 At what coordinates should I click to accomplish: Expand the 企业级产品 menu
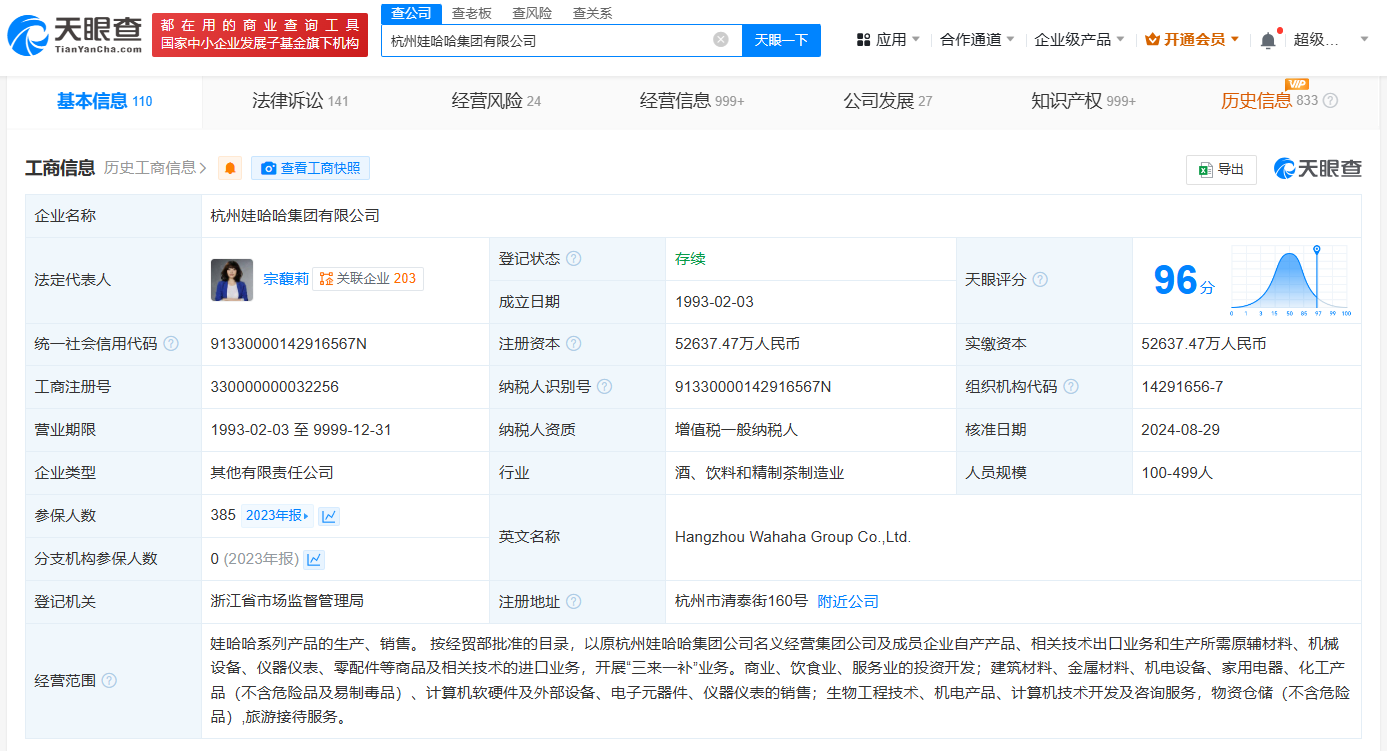pos(1079,40)
